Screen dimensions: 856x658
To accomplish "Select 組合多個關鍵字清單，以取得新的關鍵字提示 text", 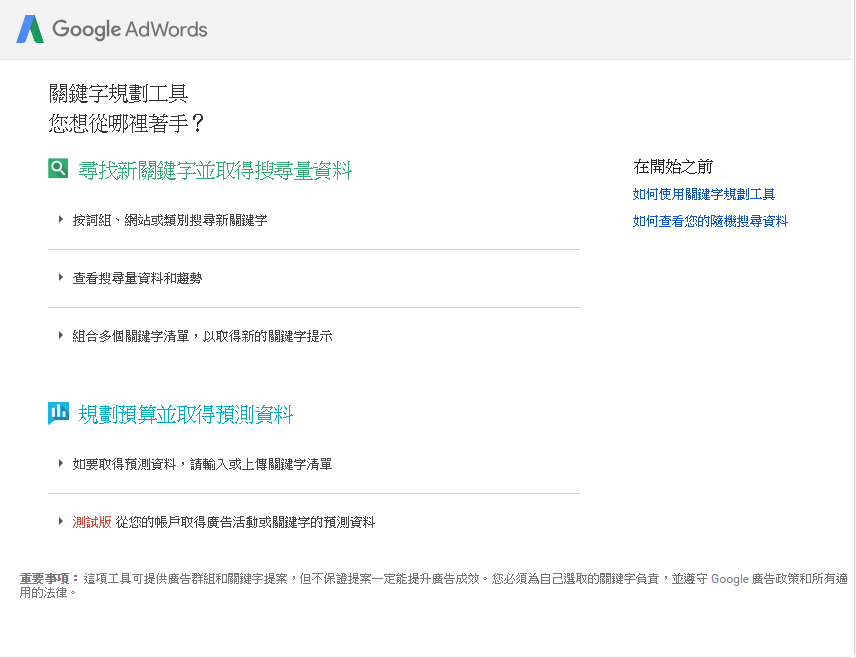I will tap(202, 336).
